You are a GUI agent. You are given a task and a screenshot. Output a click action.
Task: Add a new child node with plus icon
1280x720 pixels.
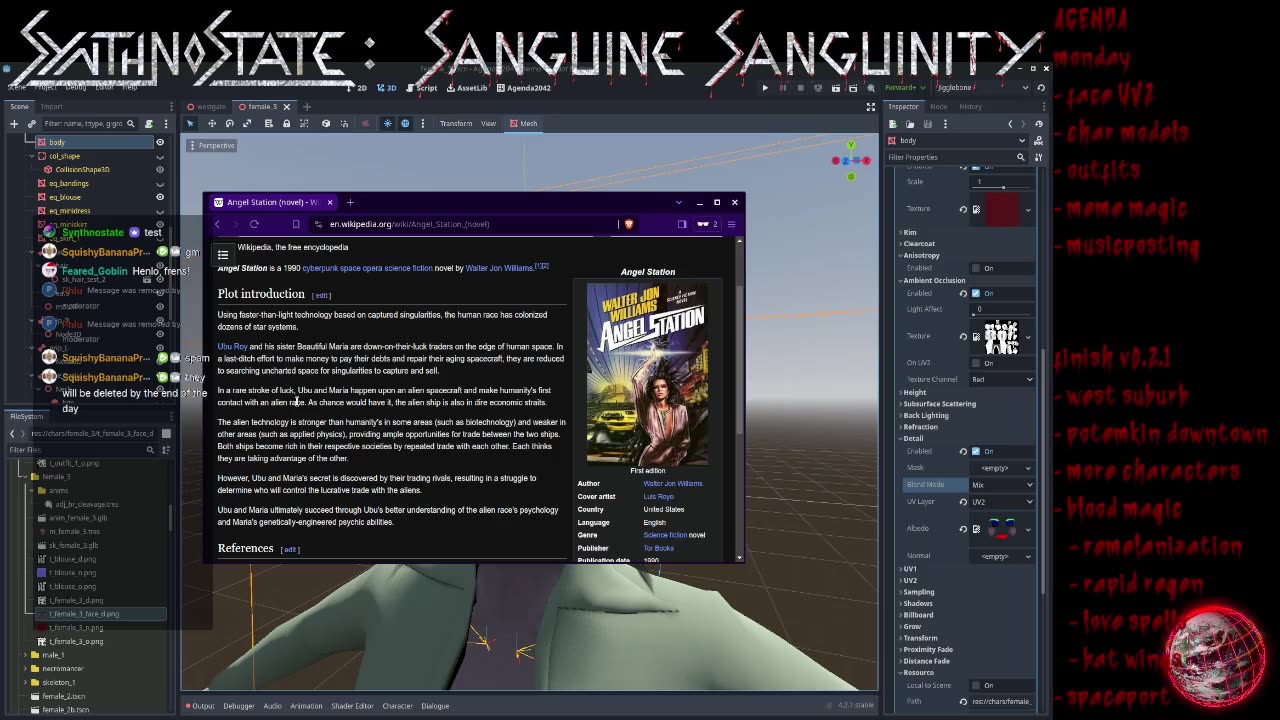14,123
